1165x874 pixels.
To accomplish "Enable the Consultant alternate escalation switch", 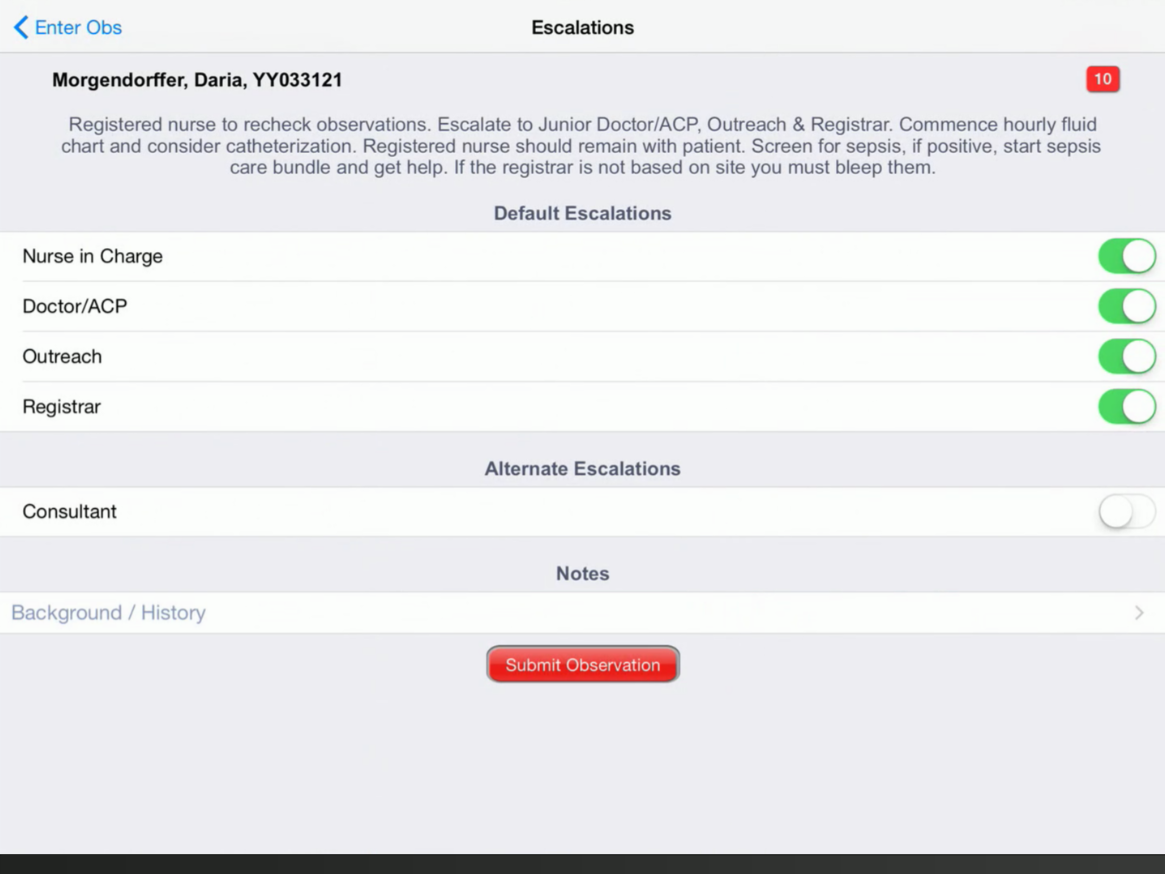I will pyautogui.click(x=1126, y=512).
